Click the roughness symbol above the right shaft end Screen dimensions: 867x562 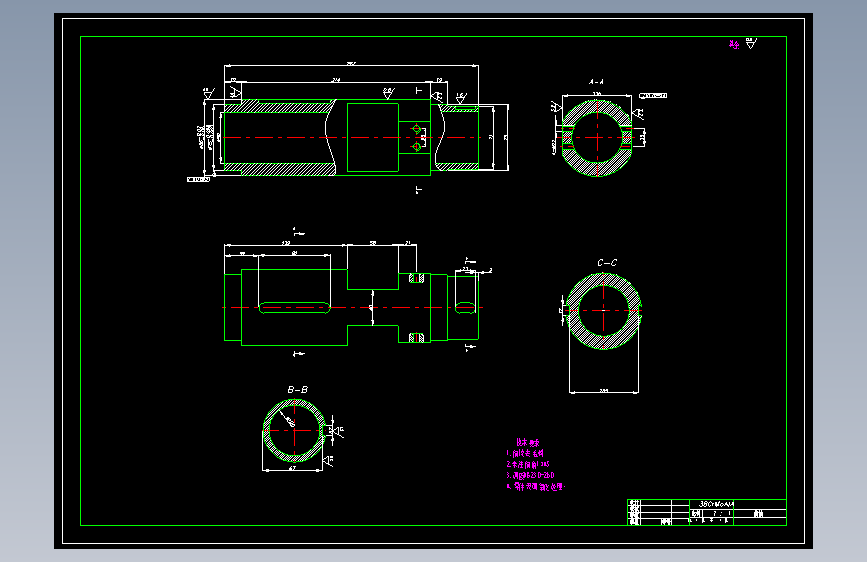461,98
